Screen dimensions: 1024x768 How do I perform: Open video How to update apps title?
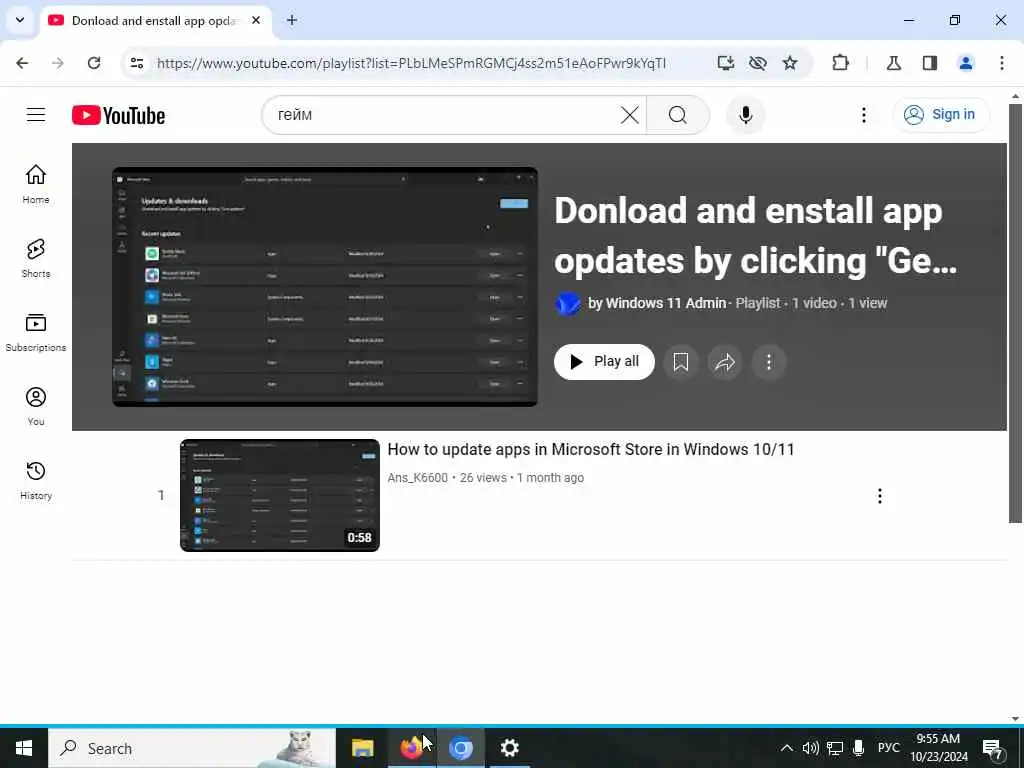[x=590, y=449]
